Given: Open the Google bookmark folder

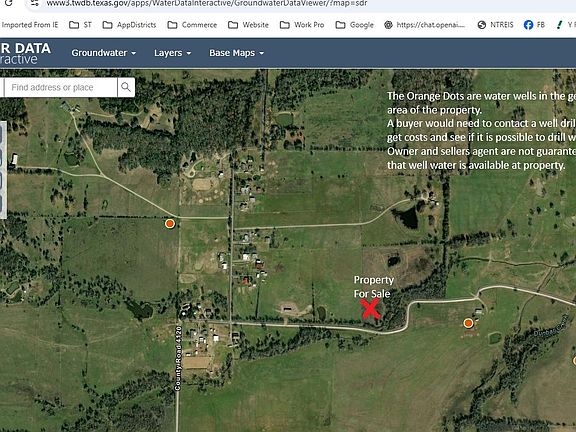Looking at the screenshot, I should pos(354,25).
